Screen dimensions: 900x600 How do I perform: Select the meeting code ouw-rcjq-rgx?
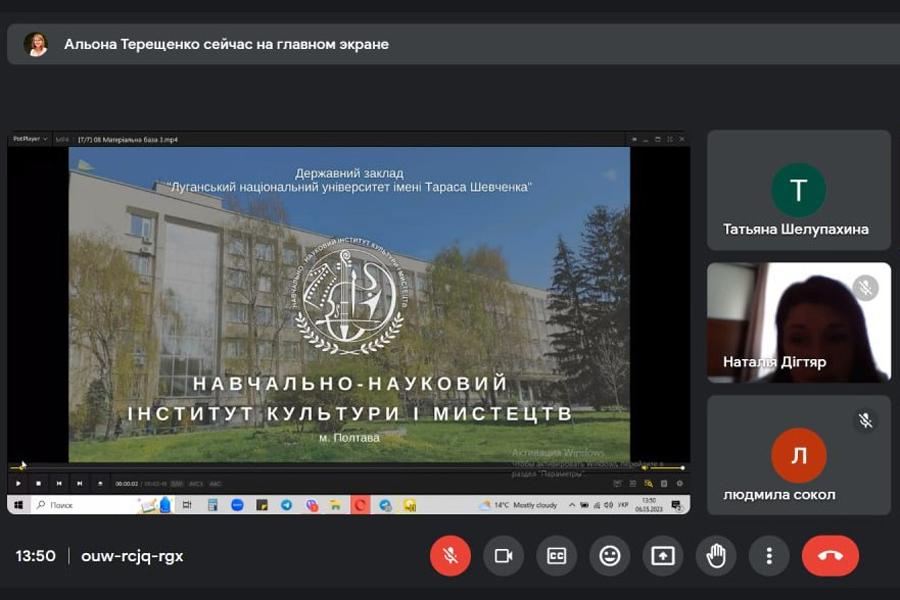[x=132, y=556]
